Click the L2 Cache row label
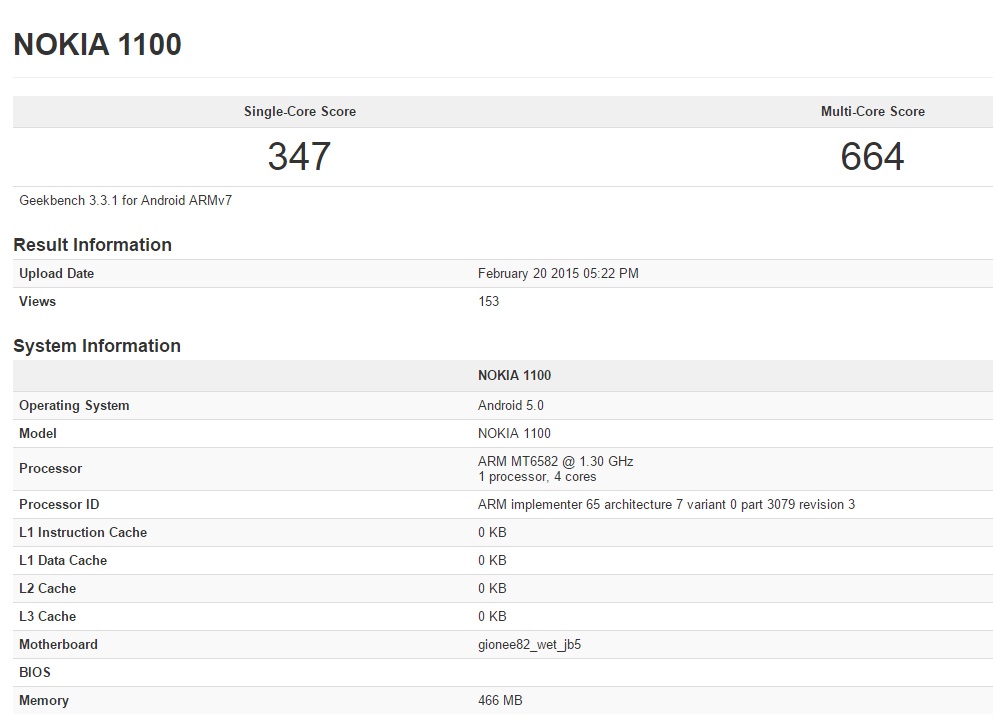 47,588
